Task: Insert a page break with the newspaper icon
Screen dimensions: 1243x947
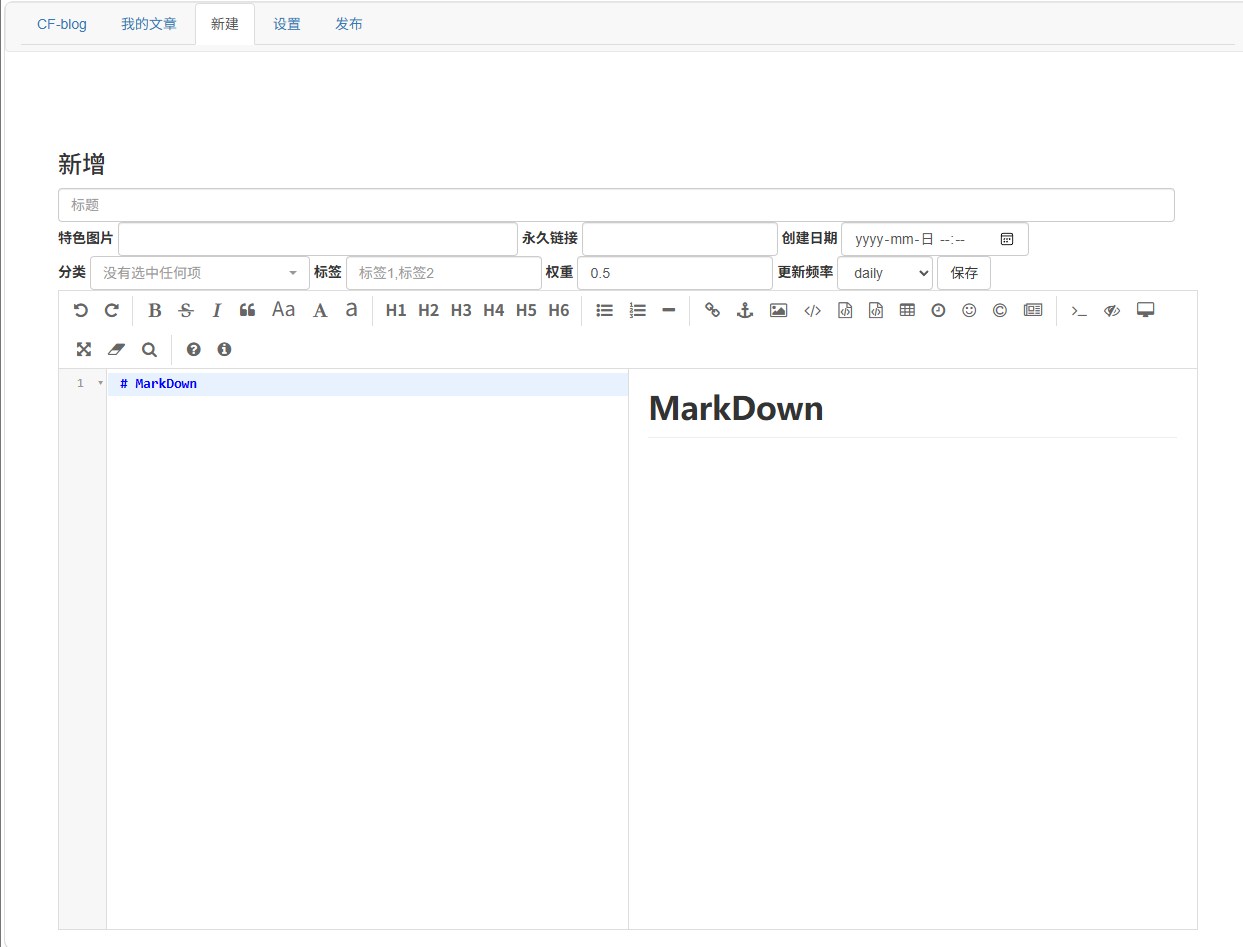Action: [x=1033, y=310]
